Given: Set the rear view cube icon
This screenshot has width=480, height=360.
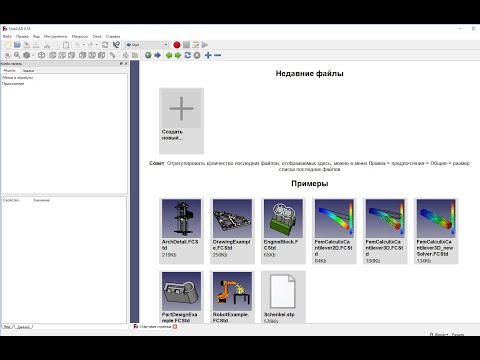Looking at the screenshot, I should point(83,55).
